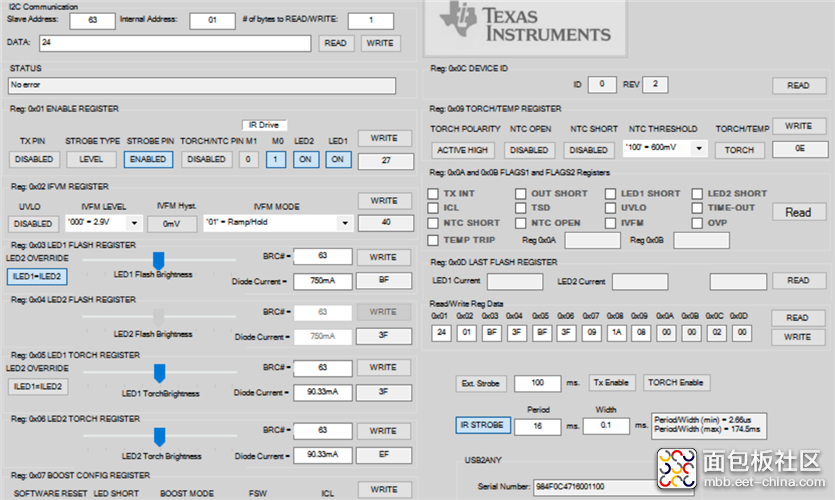
Task: Click the IR strobe Period field
Action: click(537, 426)
